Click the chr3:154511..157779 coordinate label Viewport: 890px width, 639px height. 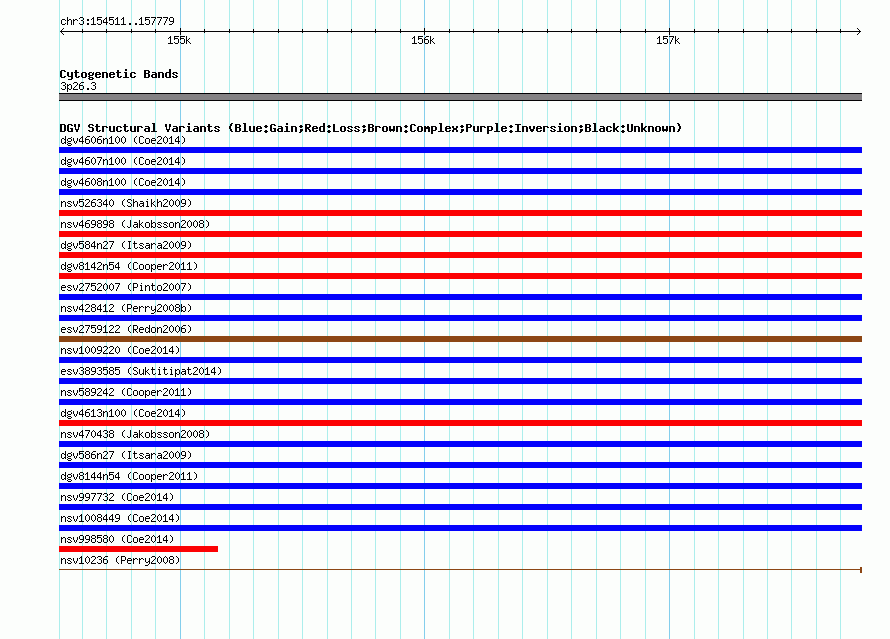click(117, 21)
